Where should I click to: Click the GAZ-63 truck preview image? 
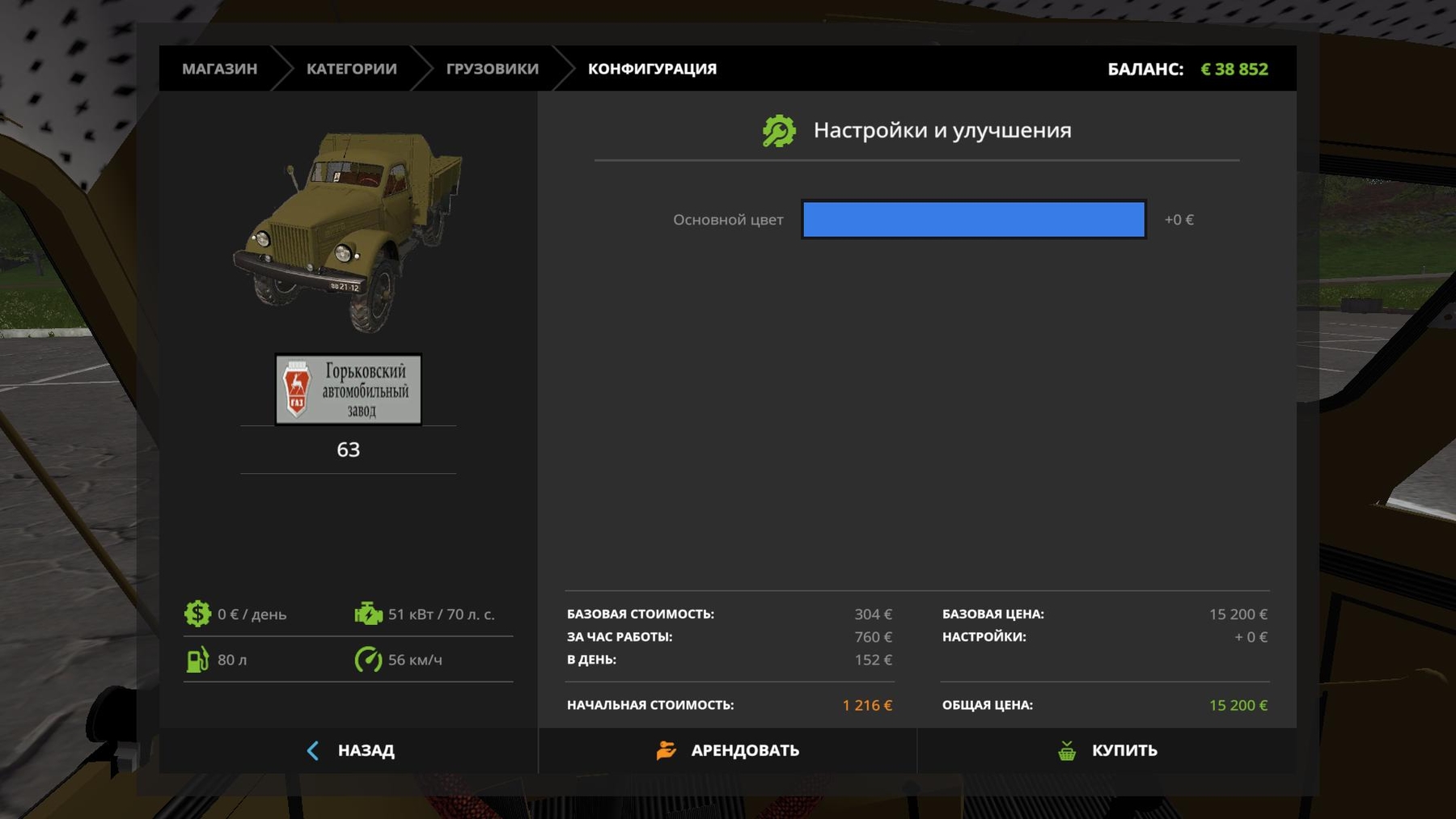pos(349,232)
